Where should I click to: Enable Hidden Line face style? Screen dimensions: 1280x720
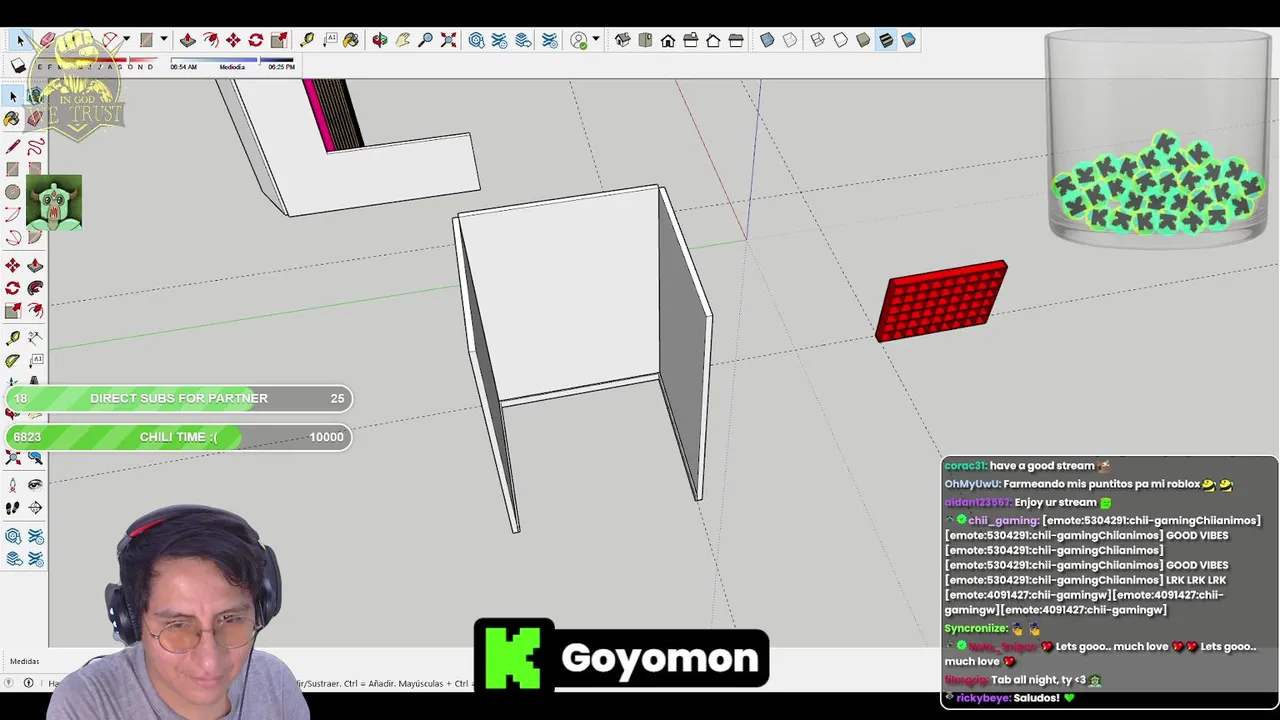[x=840, y=40]
